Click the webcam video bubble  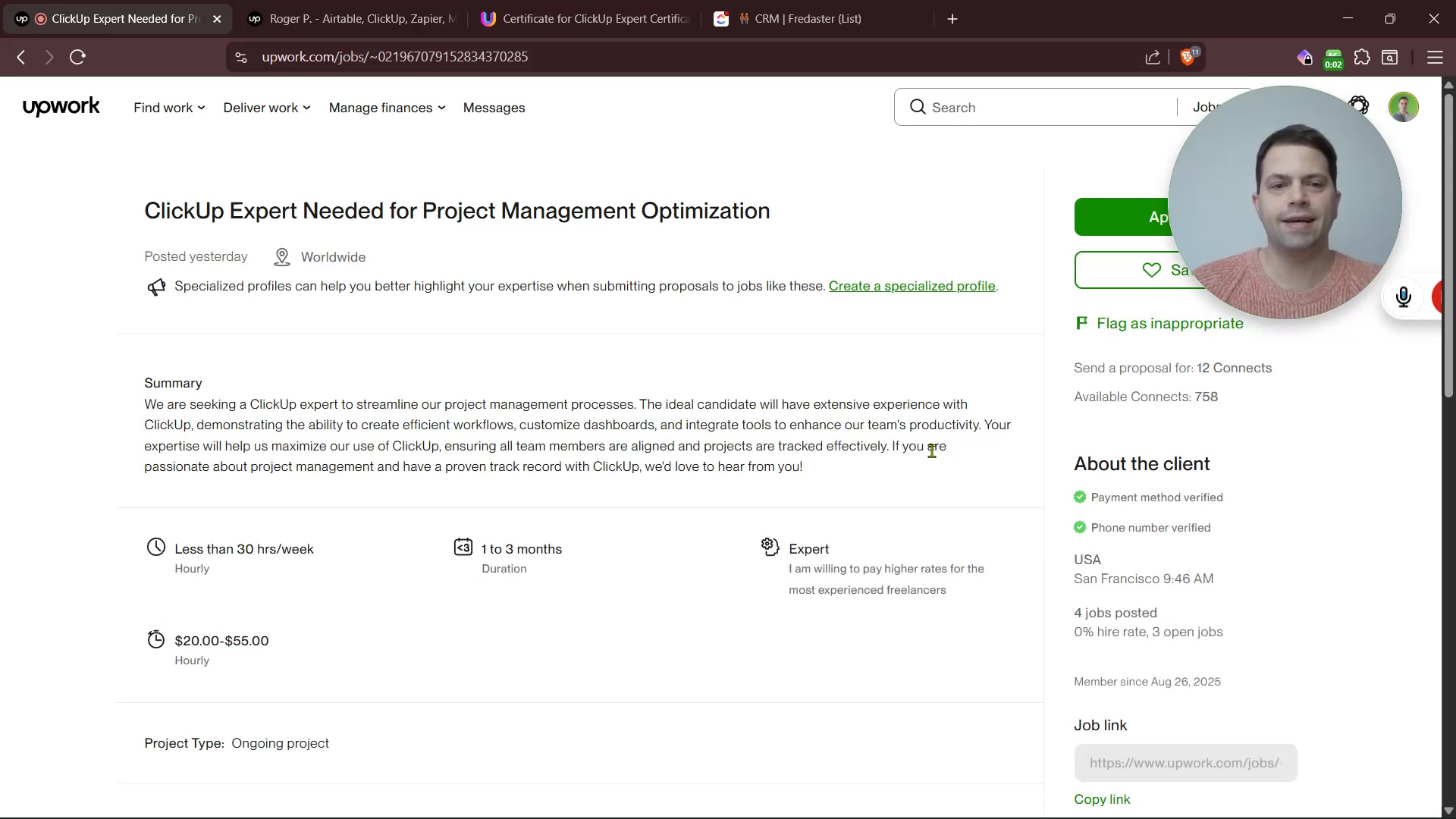tap(1285, 202)
